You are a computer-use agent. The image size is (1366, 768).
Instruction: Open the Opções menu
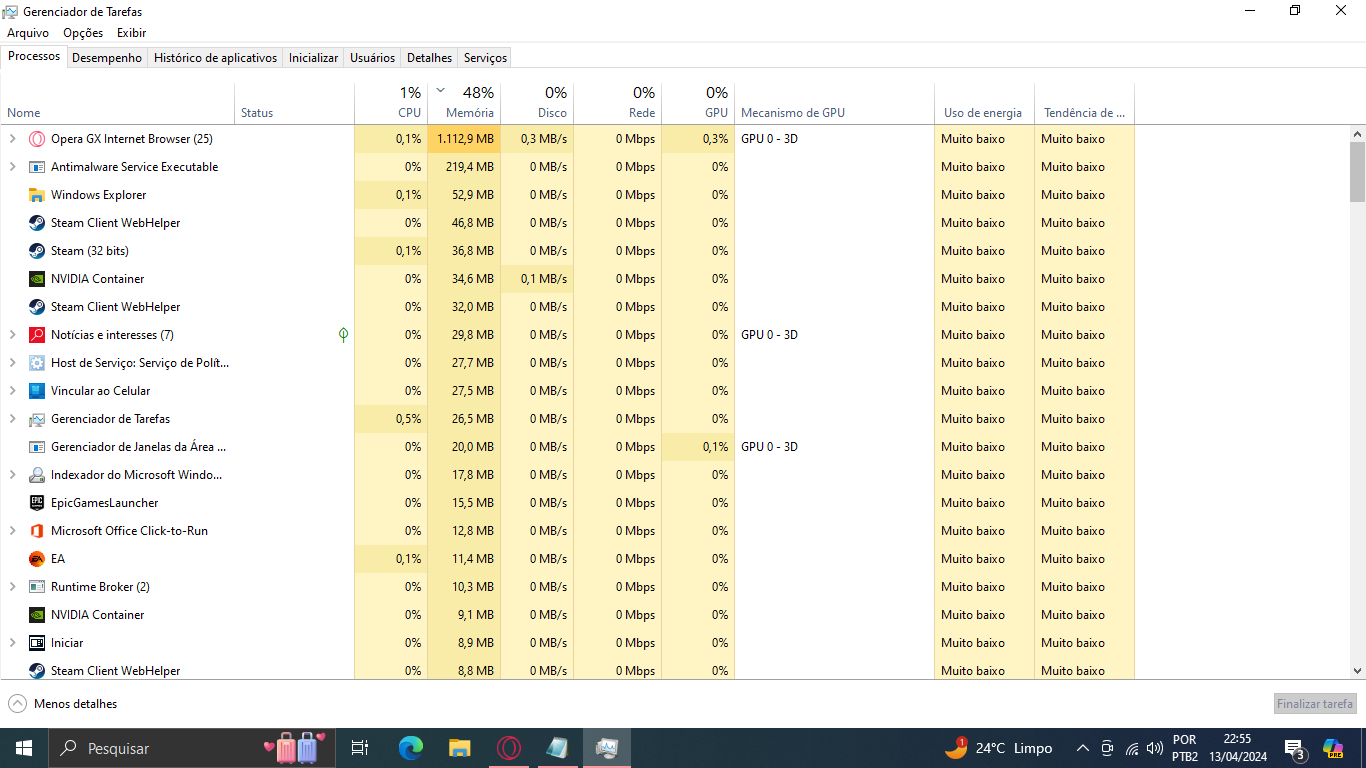[x=83, y=33]
